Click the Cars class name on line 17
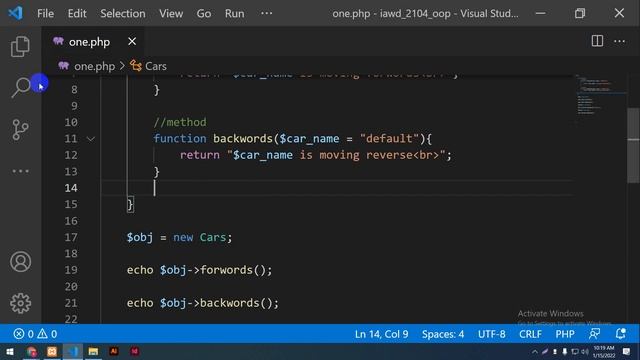Viewport: 640px width, 360px height. pyautogui.click(x=212, y=237)
